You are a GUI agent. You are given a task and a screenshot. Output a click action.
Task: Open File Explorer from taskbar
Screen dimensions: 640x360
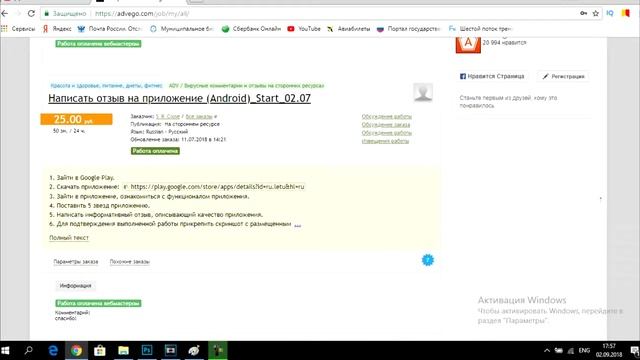click(x=123, y=351)
